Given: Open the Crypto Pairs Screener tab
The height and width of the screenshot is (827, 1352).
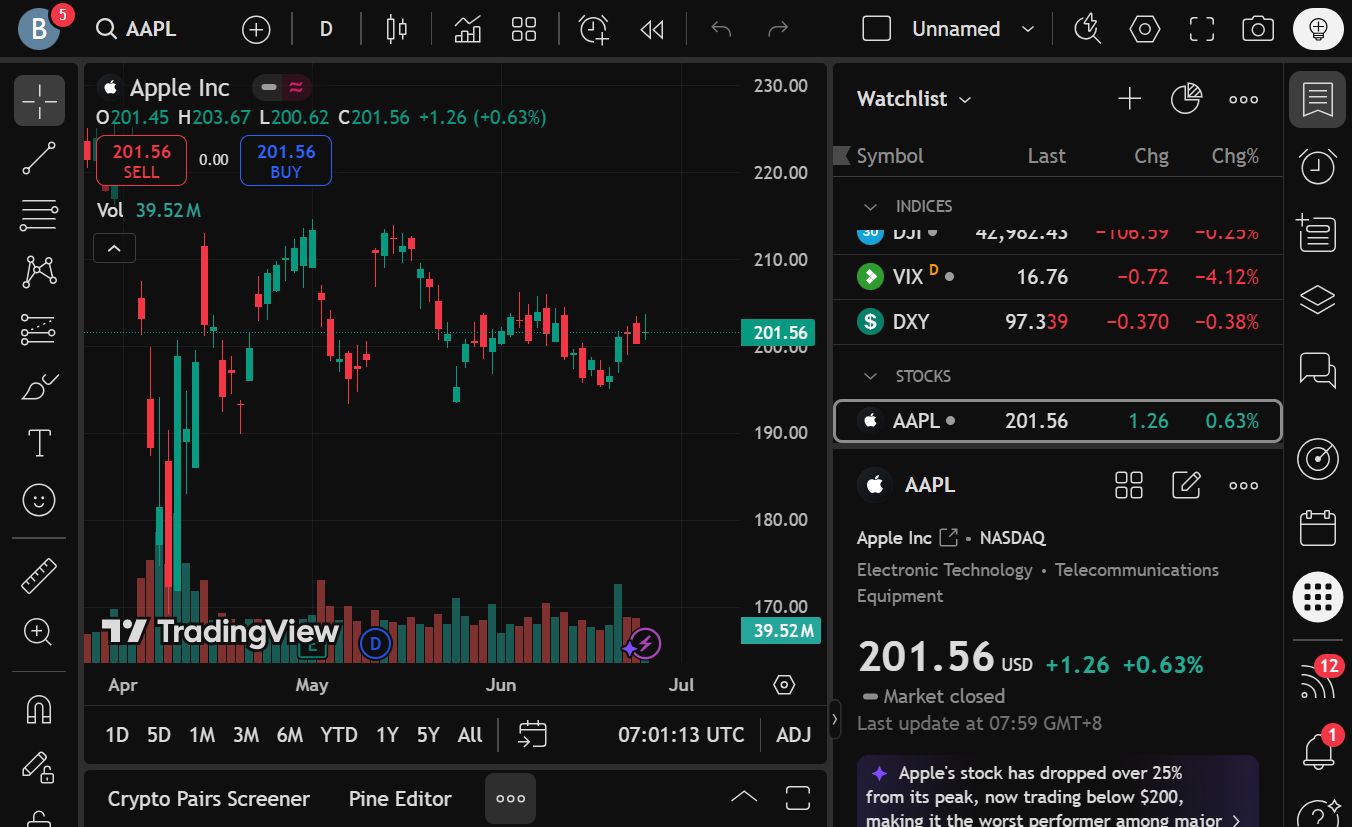Looking at the screenshot, I should tap(209, 799).
